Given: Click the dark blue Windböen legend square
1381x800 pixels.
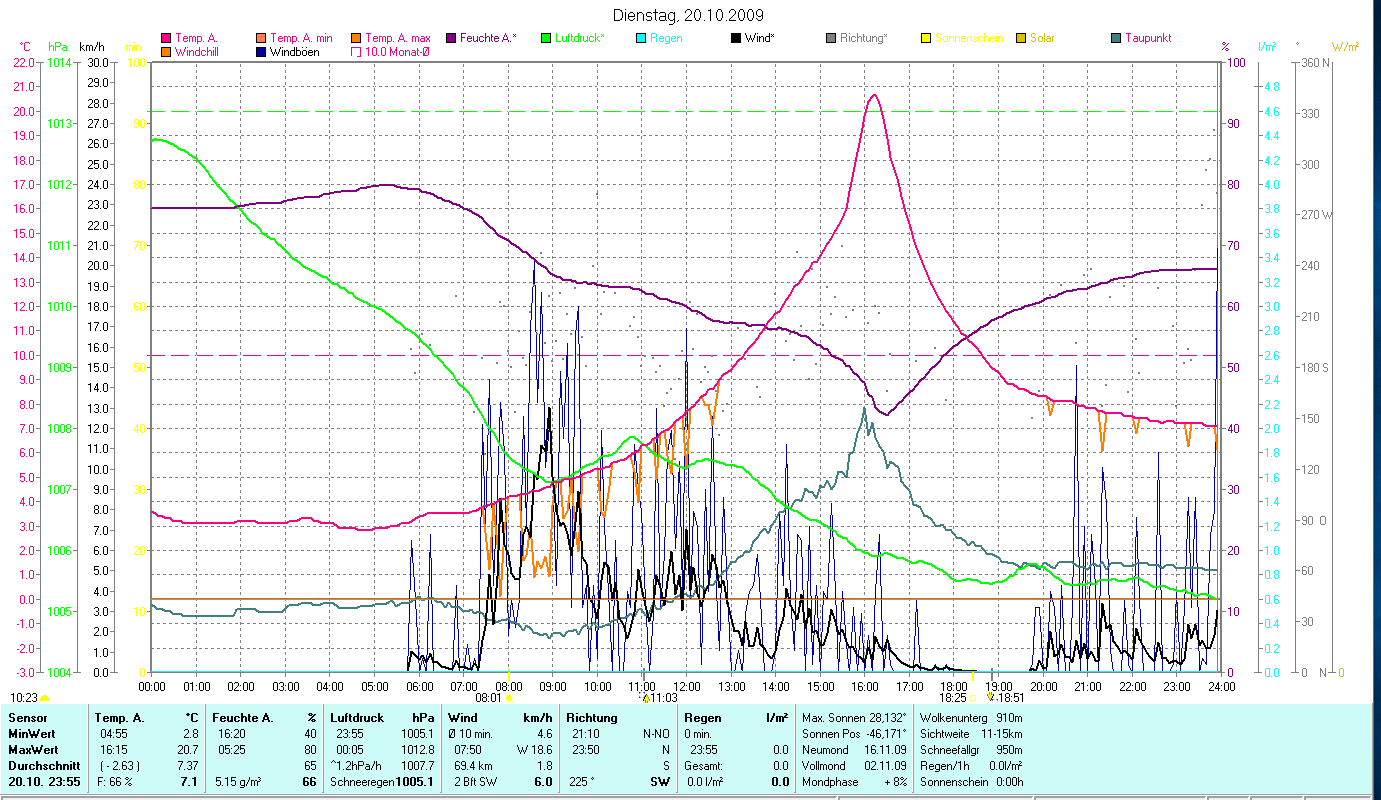Looking at the screenshot, I should (x=262, y=51).
